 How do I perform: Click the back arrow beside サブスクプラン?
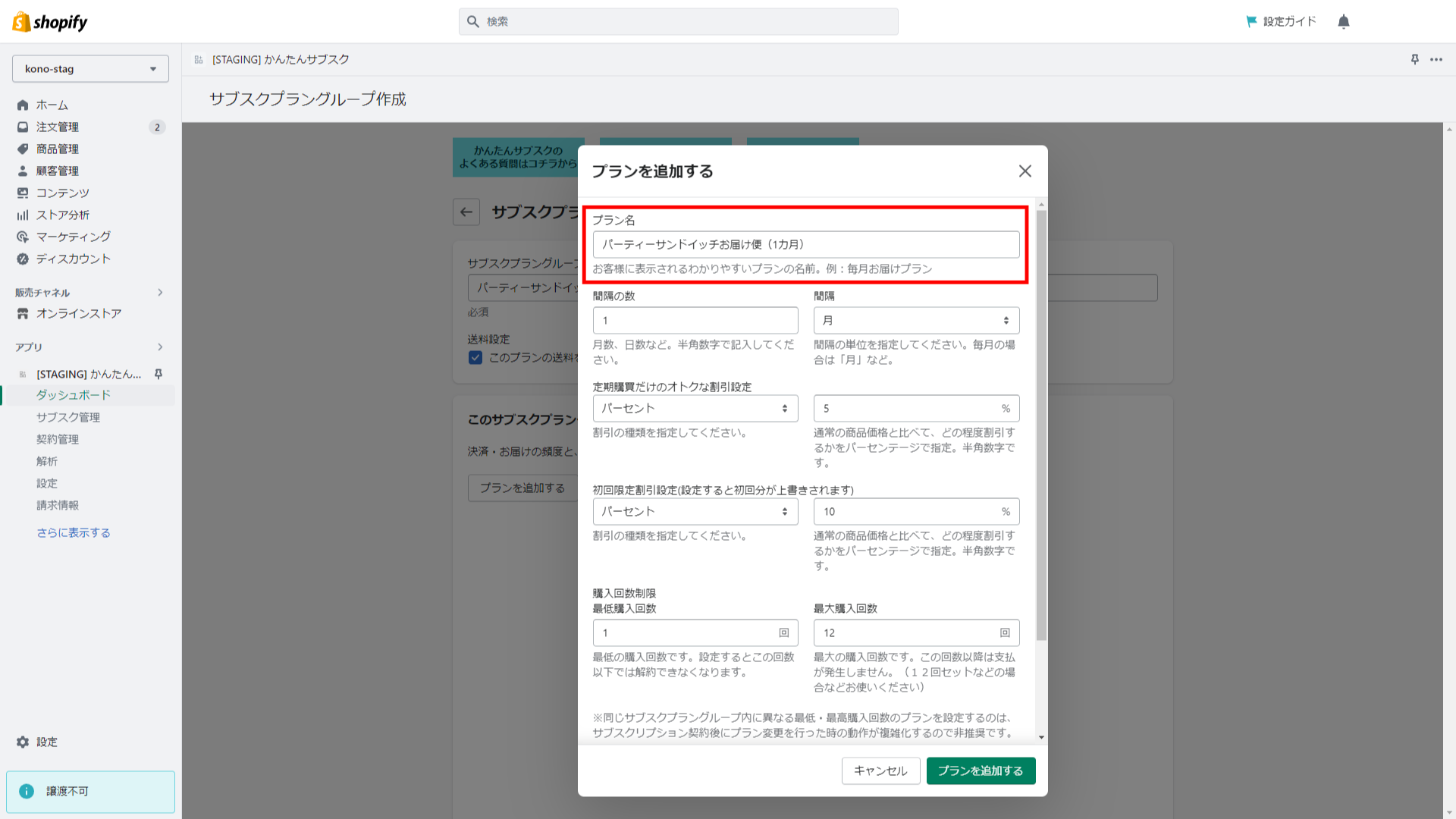466,212
